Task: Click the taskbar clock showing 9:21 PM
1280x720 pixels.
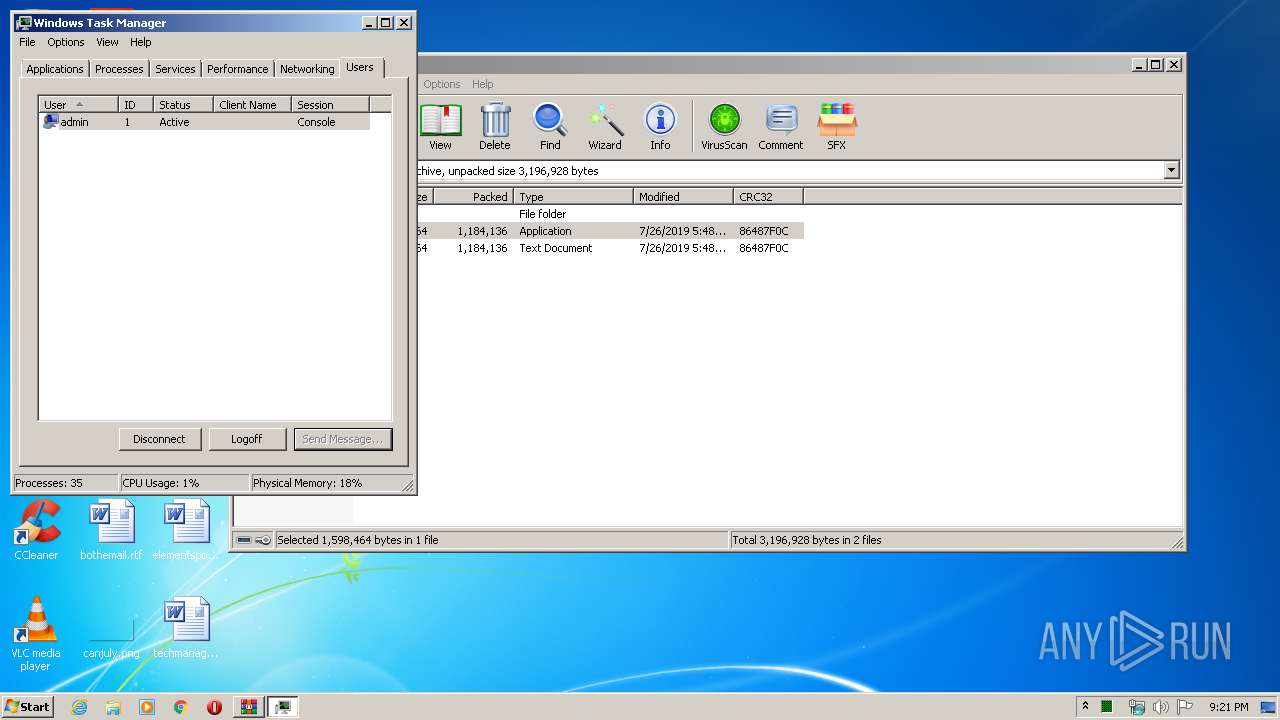Action: (1228, 707)
